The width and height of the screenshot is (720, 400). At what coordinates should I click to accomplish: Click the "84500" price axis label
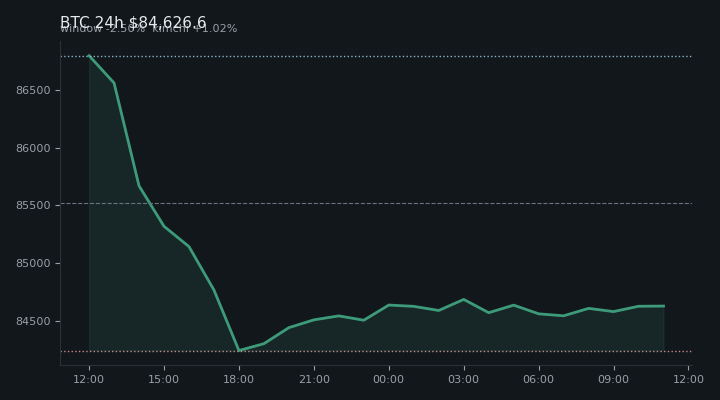33,321
